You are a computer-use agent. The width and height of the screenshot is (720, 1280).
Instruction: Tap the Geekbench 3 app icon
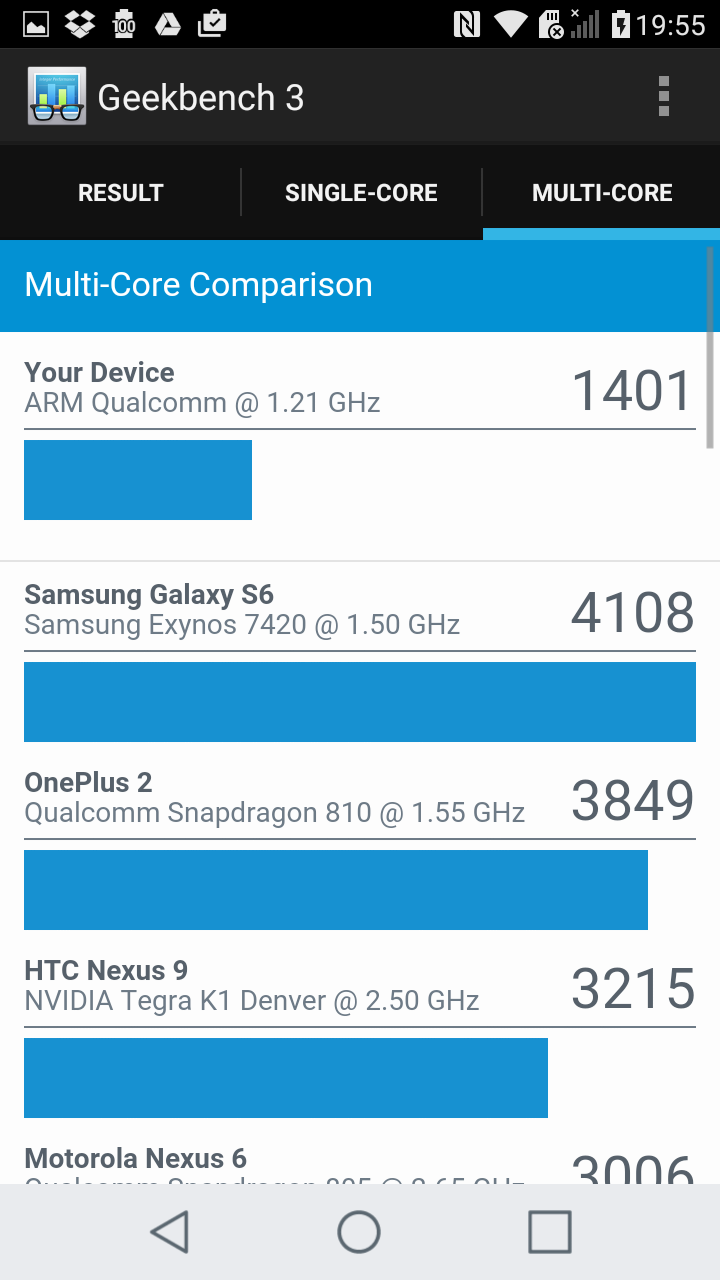tap(57, 97)
